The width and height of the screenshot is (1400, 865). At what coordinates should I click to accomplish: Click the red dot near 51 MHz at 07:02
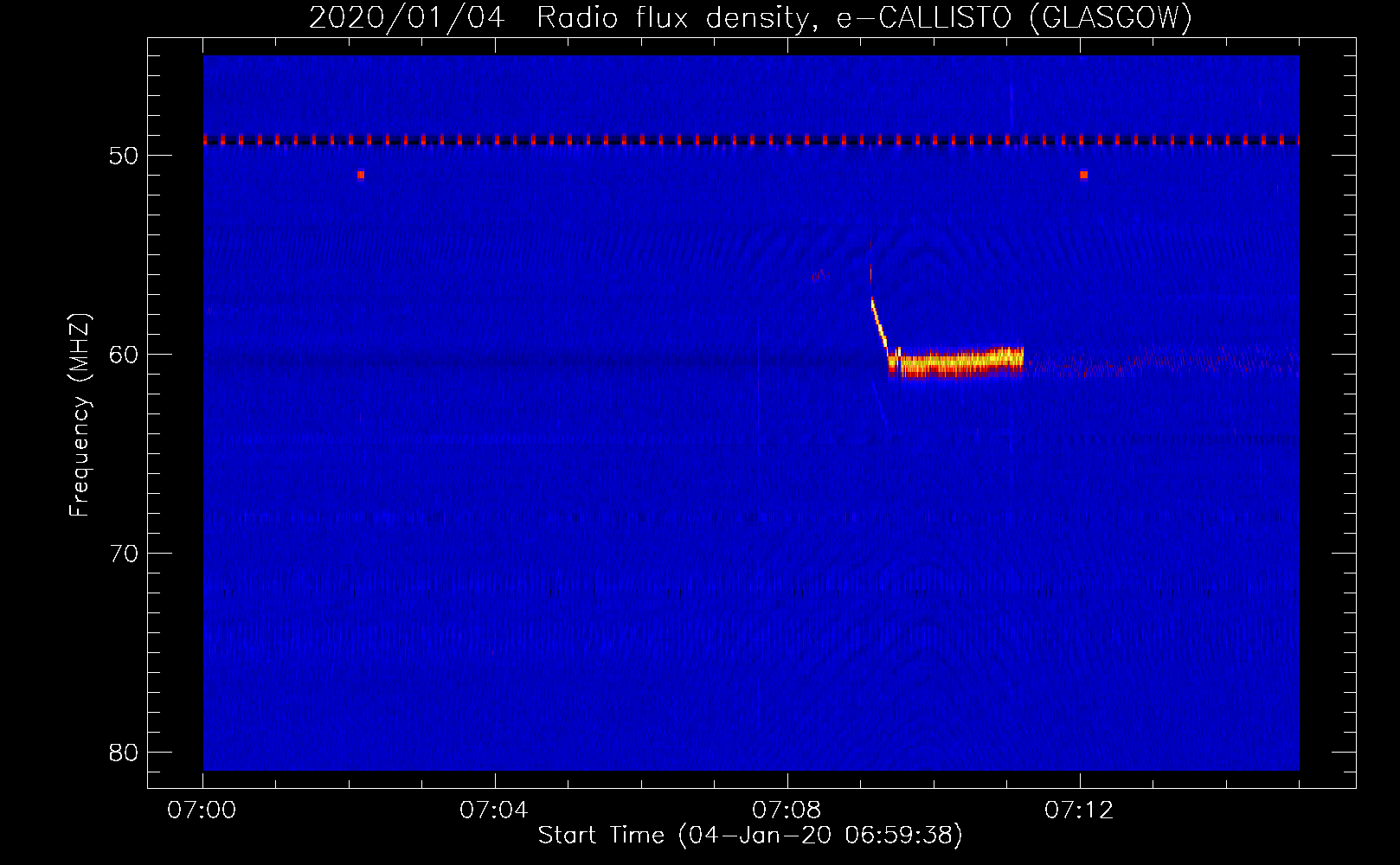click(361, 175)
